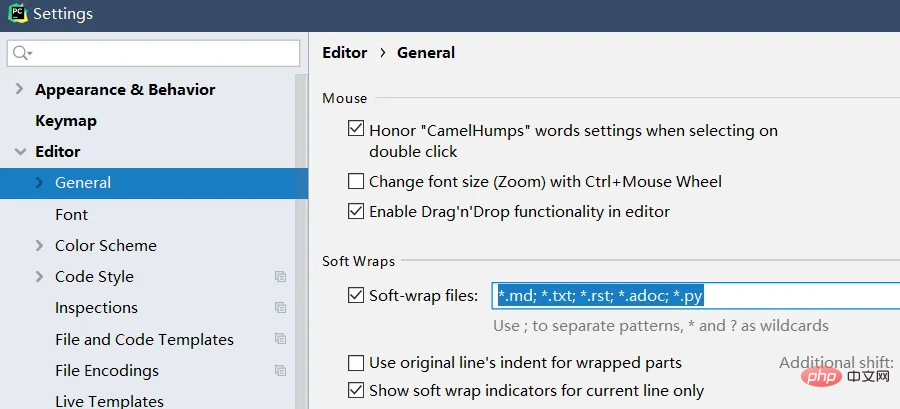
Task: Expand the Appearance & Behavior section
Action: point(19,90)
